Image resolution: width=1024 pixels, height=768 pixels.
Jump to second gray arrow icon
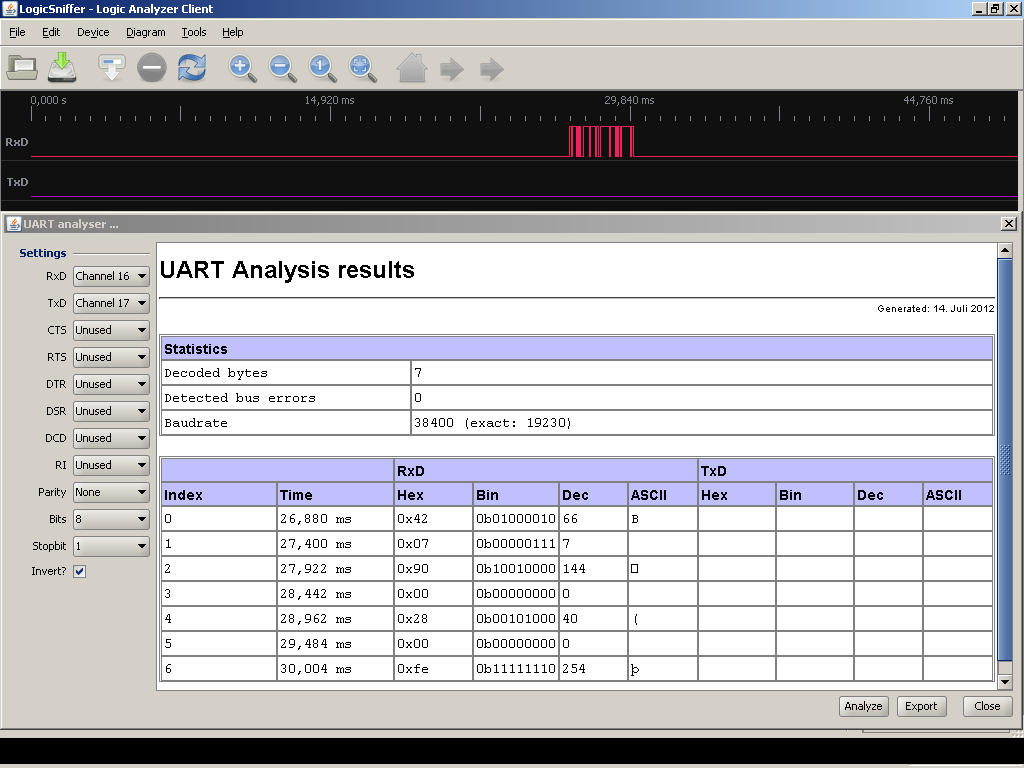pos(492,69)
